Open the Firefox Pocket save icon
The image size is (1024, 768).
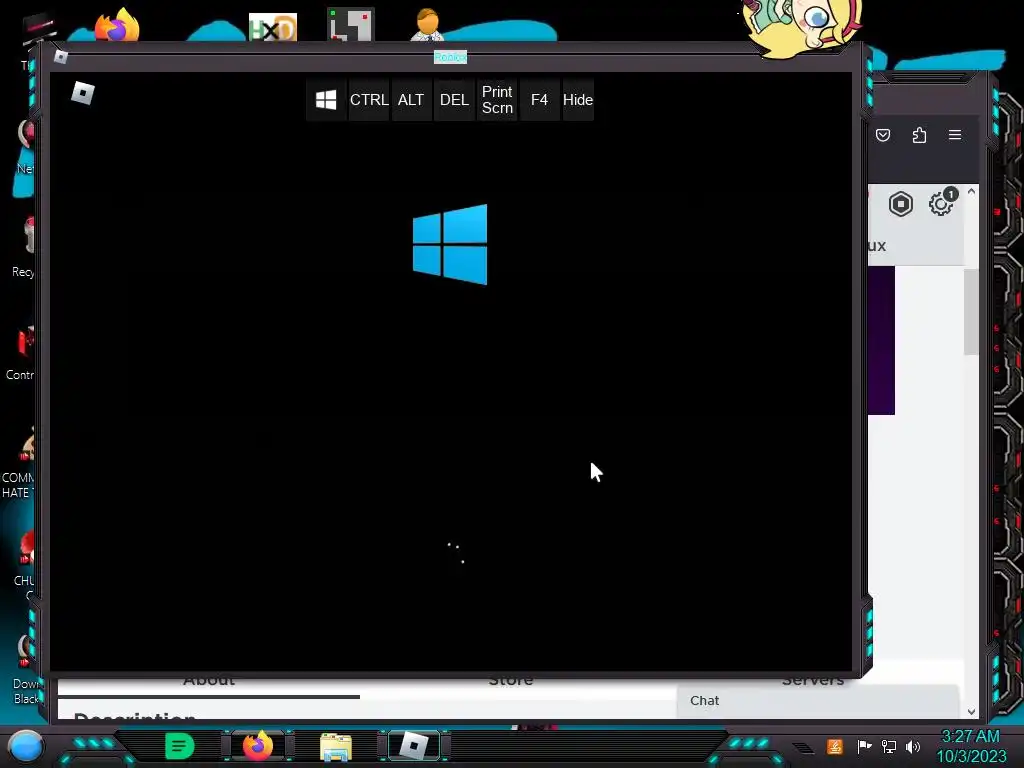click(883, 135)
